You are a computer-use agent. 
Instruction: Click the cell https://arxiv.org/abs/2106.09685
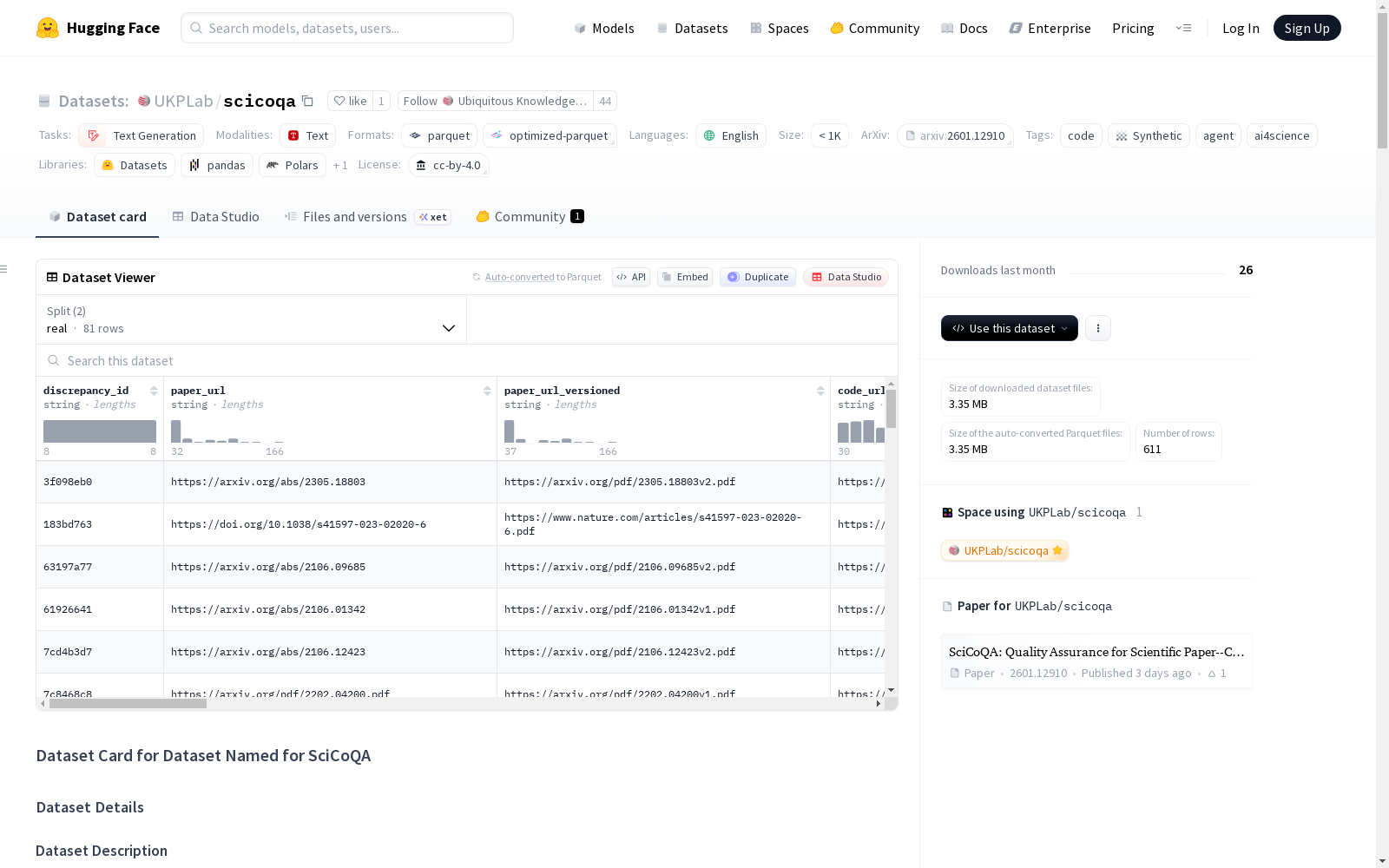click(268, 567)
